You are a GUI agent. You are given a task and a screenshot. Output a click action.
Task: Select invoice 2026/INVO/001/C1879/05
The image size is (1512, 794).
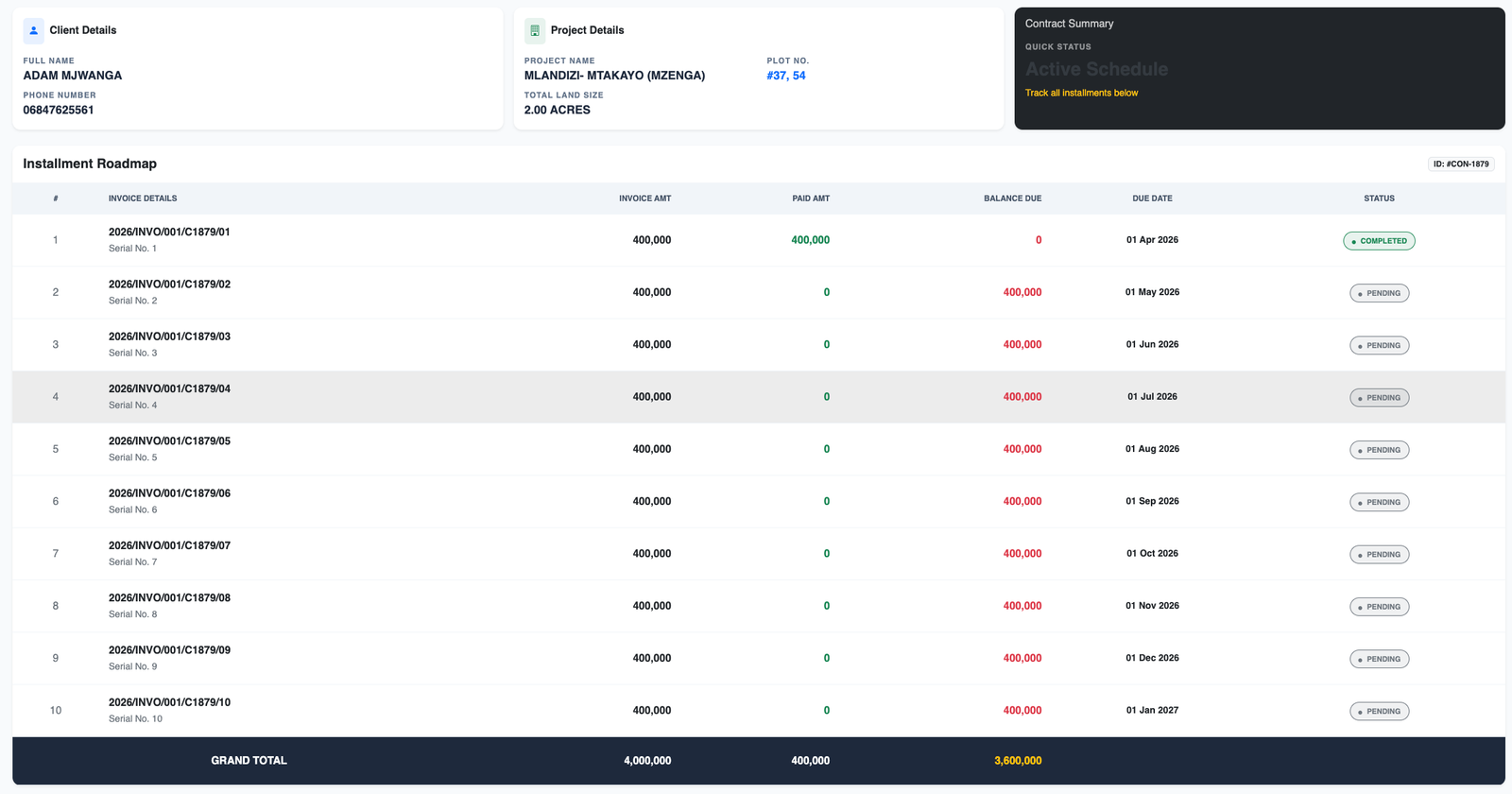pos(169,440)
